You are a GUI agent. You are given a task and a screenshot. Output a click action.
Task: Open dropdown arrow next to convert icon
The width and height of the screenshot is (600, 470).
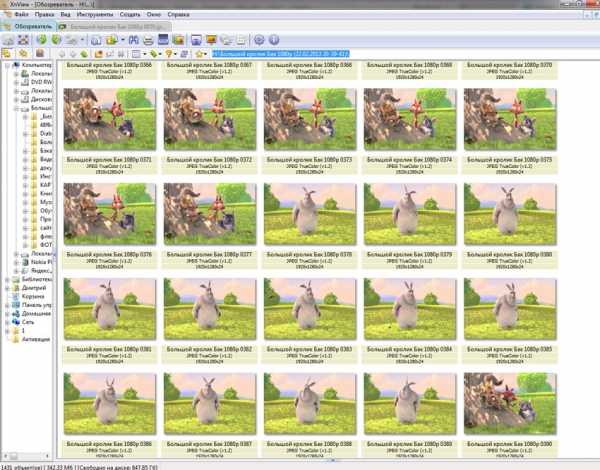tap(122, 40)
